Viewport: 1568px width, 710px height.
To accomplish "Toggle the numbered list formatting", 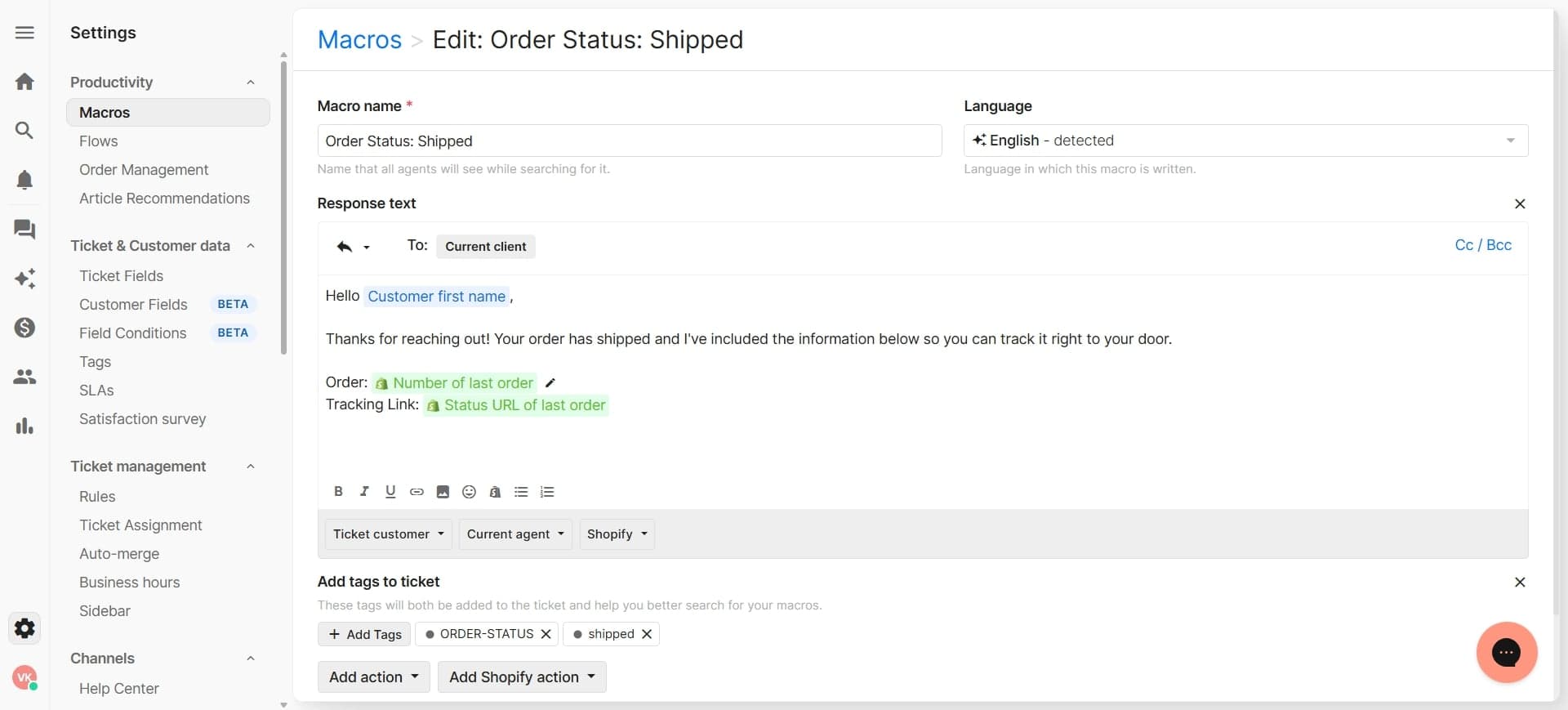I will pos(547,492).
